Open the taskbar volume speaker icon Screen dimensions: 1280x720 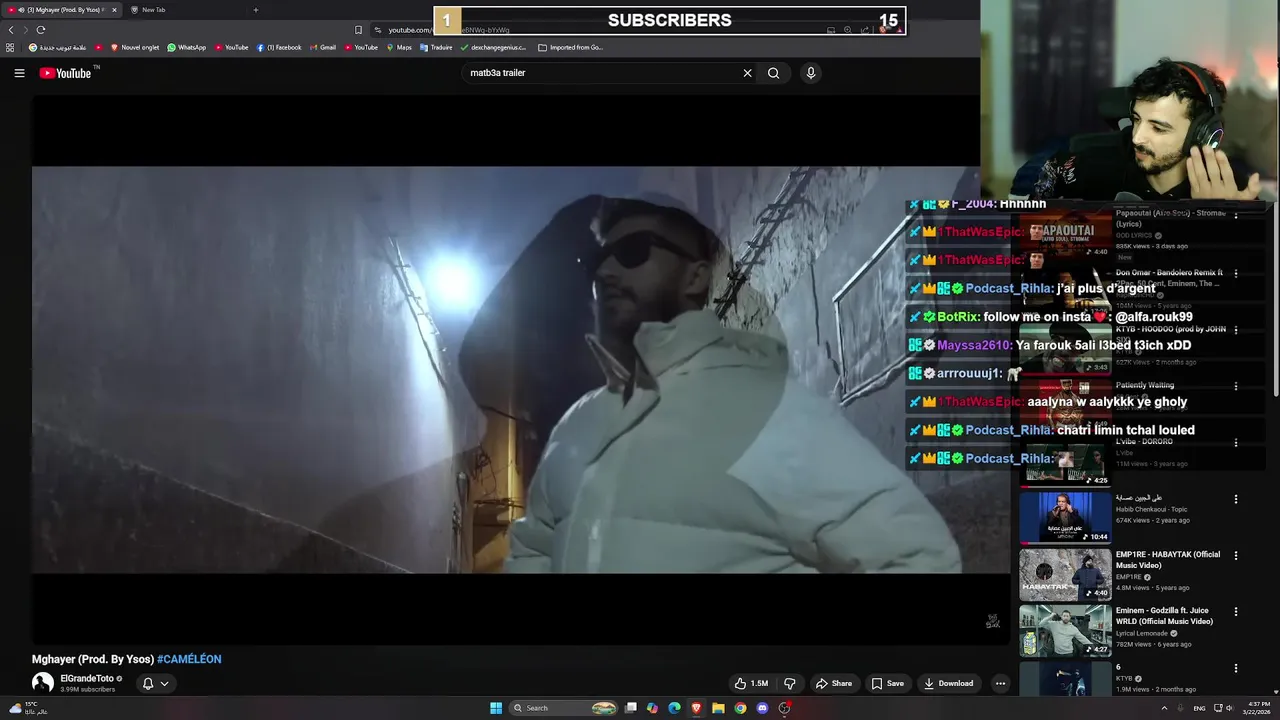coord(1229,708)
